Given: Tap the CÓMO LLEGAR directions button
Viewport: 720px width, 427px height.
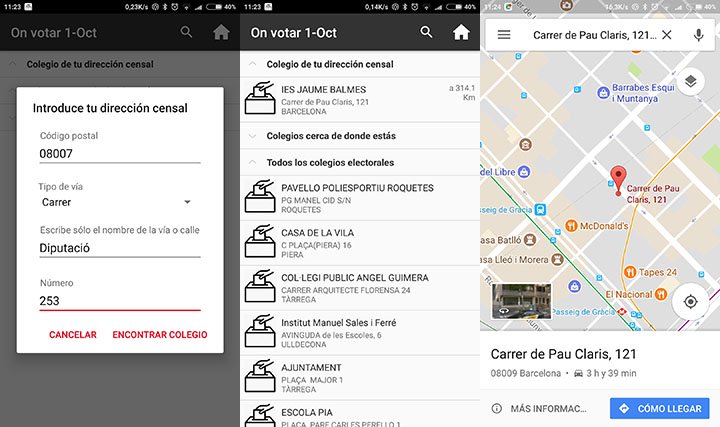Looking at the screenshot, I should 659,408.
